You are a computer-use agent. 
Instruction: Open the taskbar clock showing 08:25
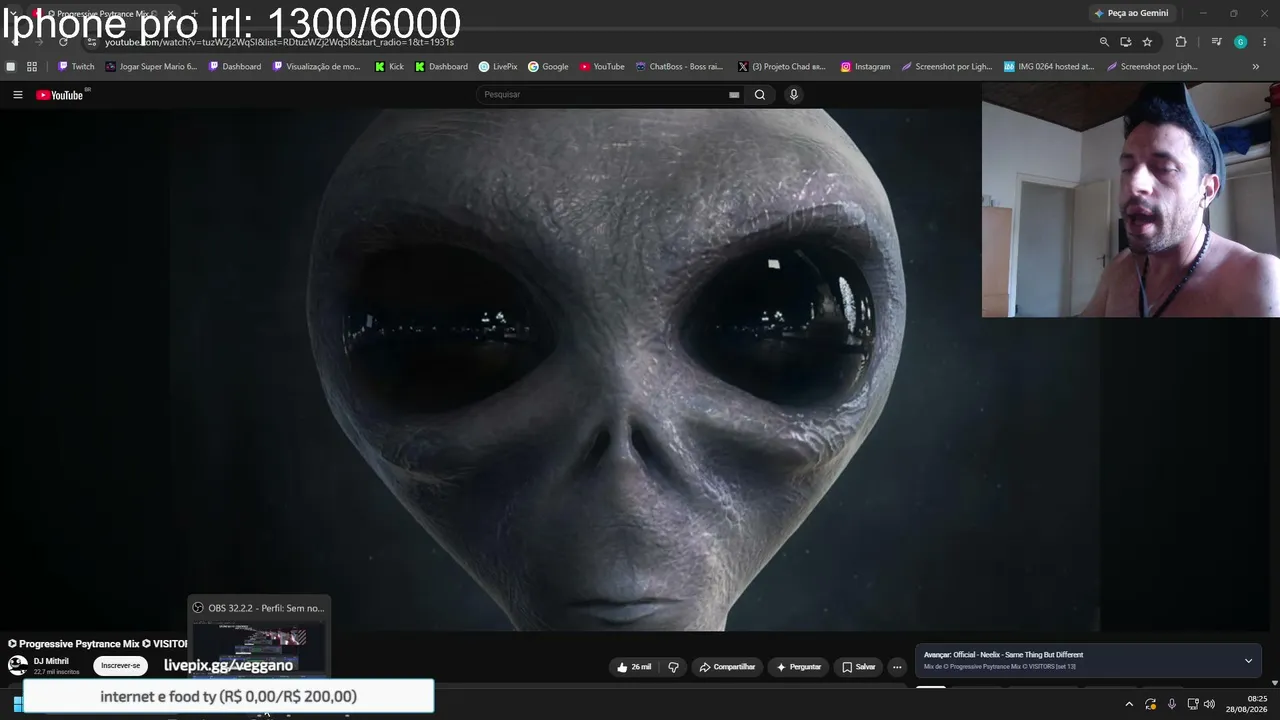pyautogui.click(x=1247, y=704)
